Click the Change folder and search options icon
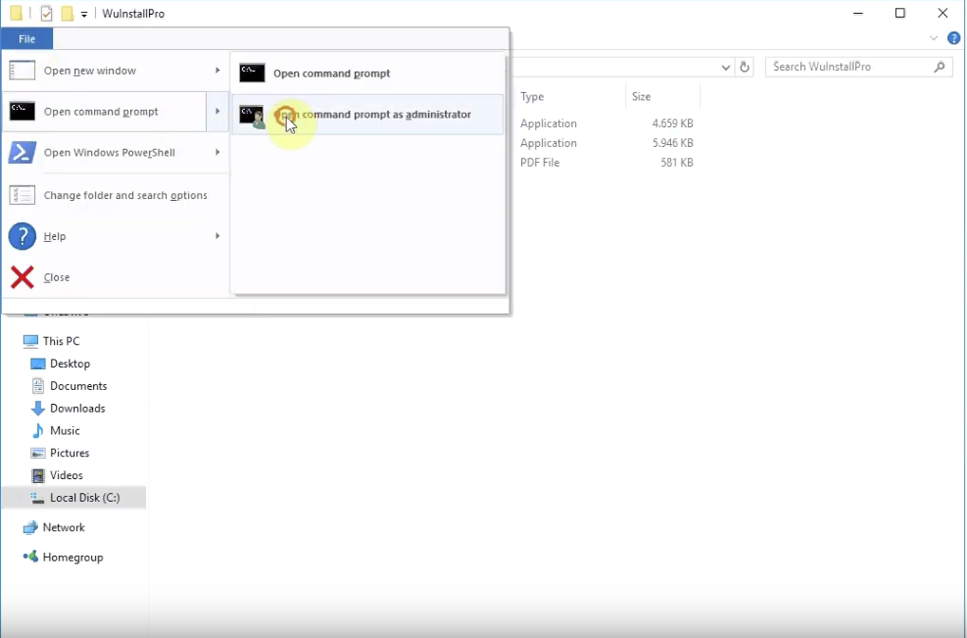The image size is (967, 638). coord(22,195)
